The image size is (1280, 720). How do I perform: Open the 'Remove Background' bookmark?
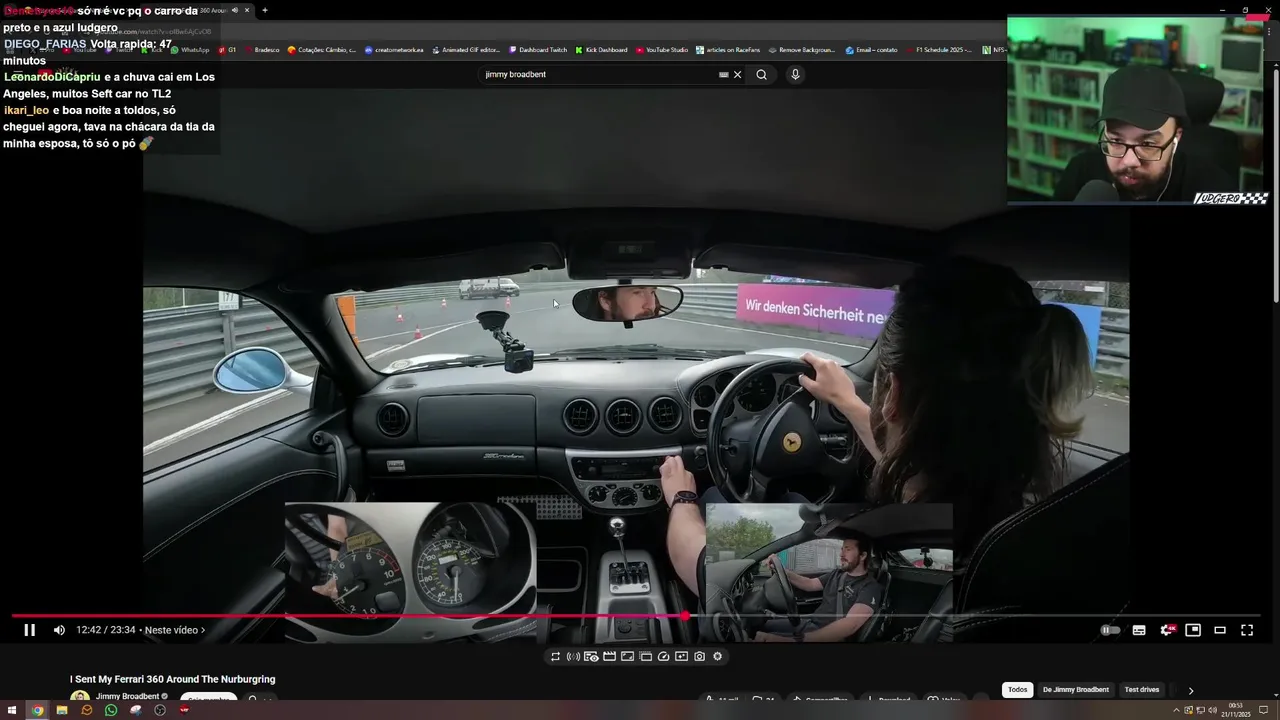802,50
